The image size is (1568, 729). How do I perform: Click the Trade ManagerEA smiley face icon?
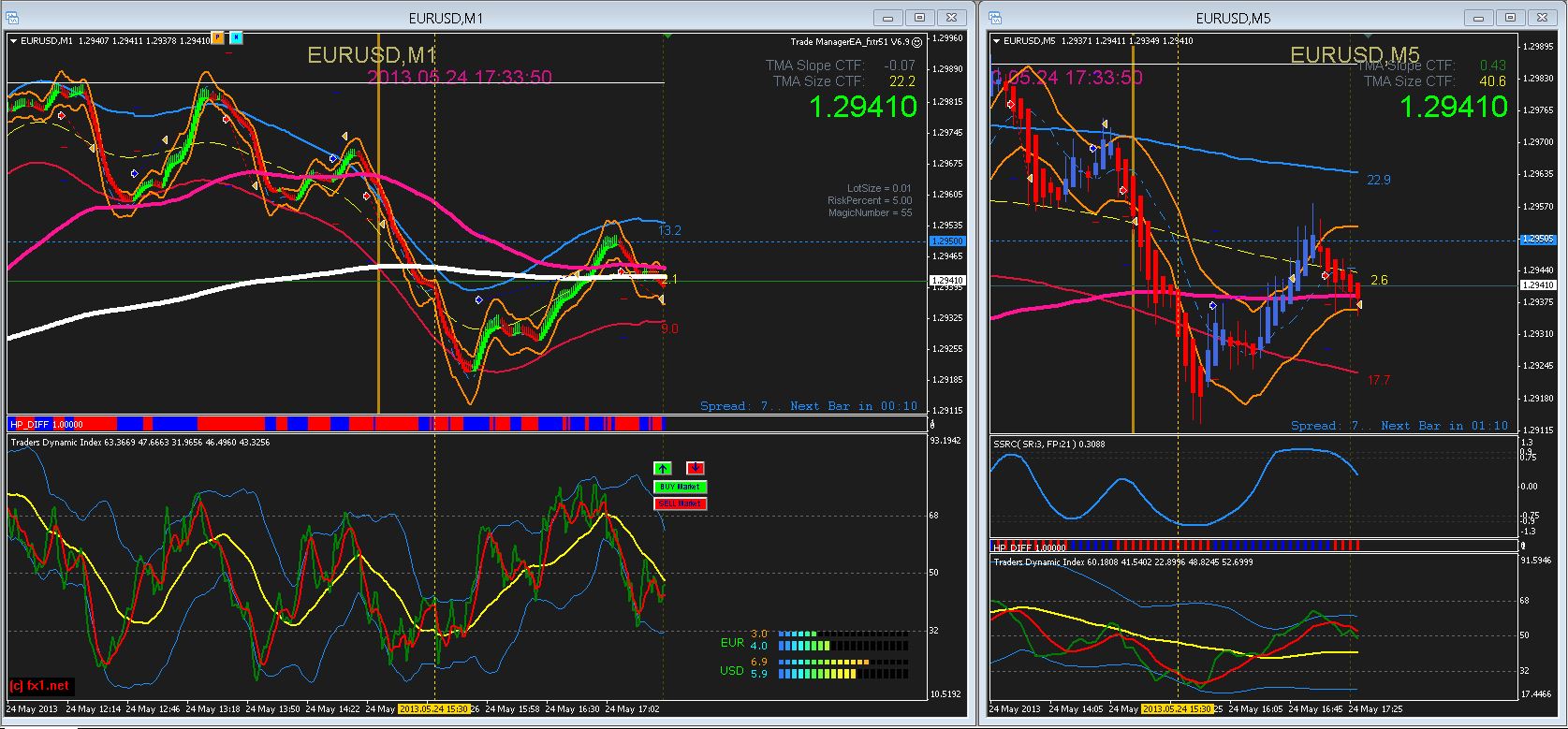(x=916, y=41)
